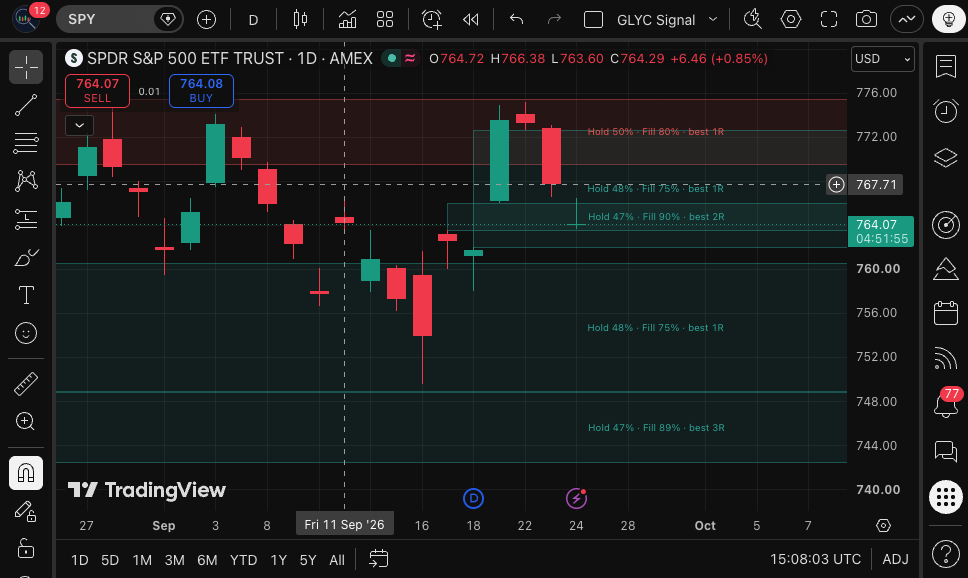Toggle magnet mode for drawings
This screenshot has width=968, height=578.
[x=26, y=473]
